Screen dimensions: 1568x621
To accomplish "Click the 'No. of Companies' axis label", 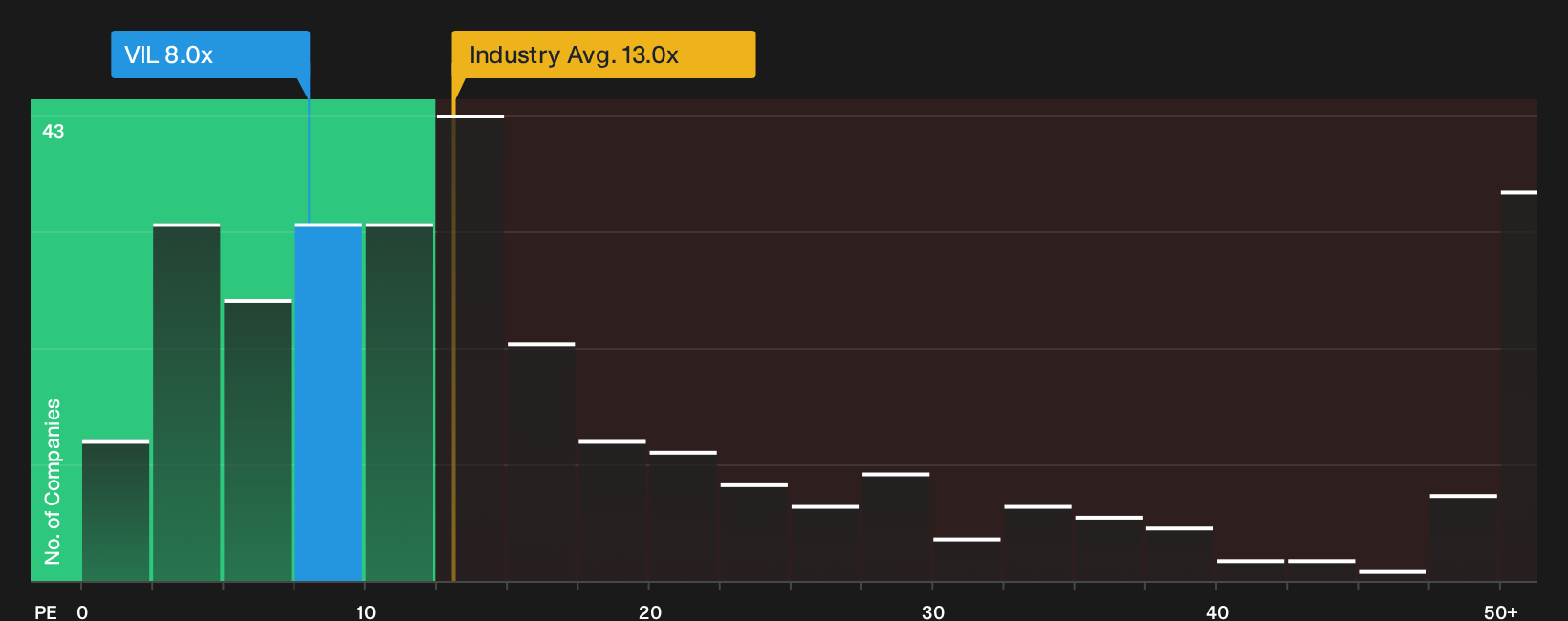I will pos(53,481).
